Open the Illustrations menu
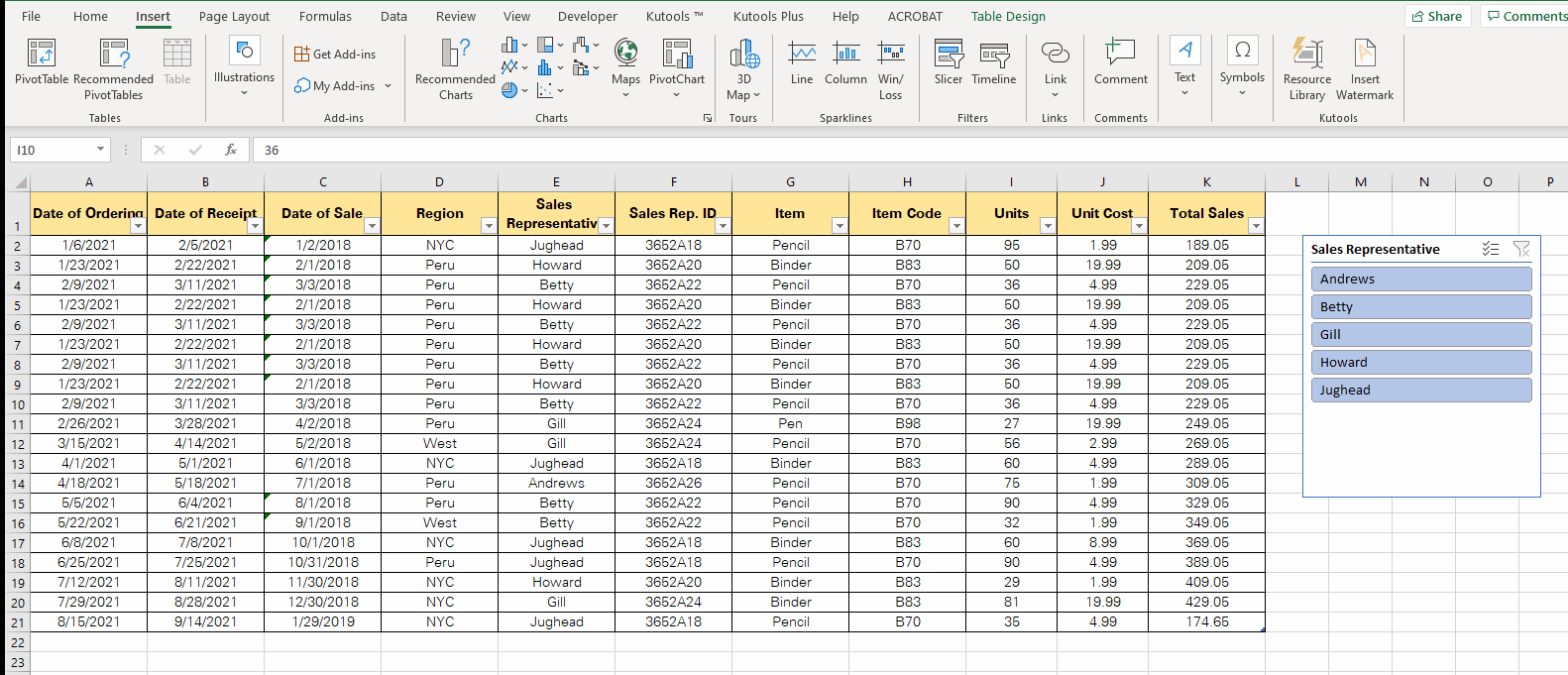 click(244, 67)
